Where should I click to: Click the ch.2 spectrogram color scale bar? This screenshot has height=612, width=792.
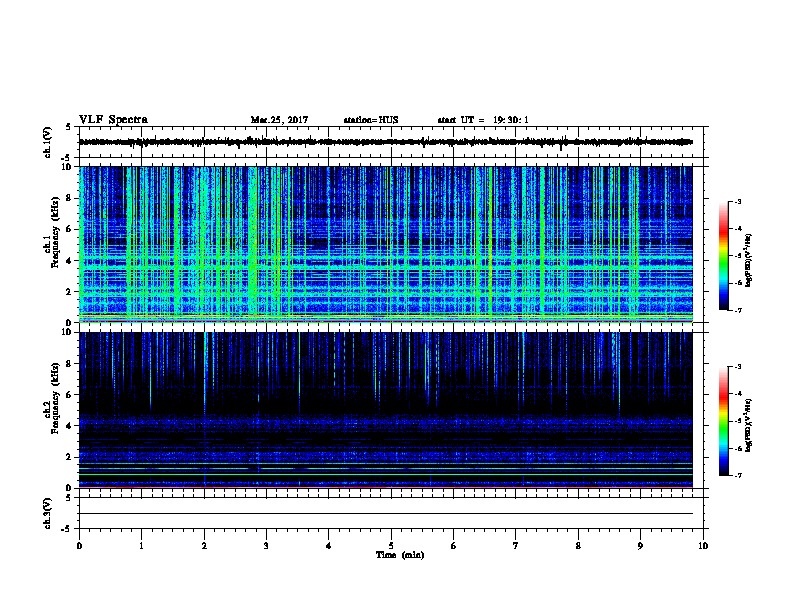tap(724, 421)
